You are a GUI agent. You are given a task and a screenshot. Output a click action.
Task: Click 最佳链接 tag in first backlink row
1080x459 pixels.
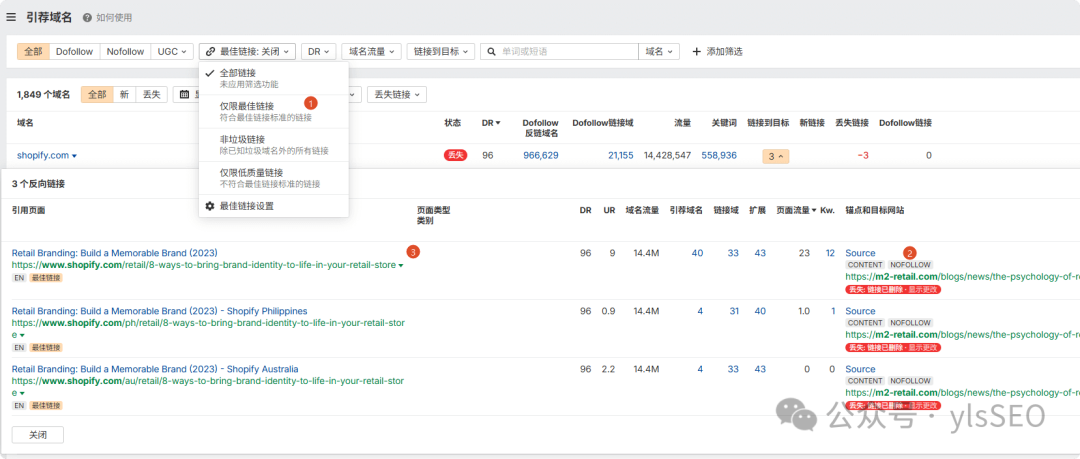(46, 278)
